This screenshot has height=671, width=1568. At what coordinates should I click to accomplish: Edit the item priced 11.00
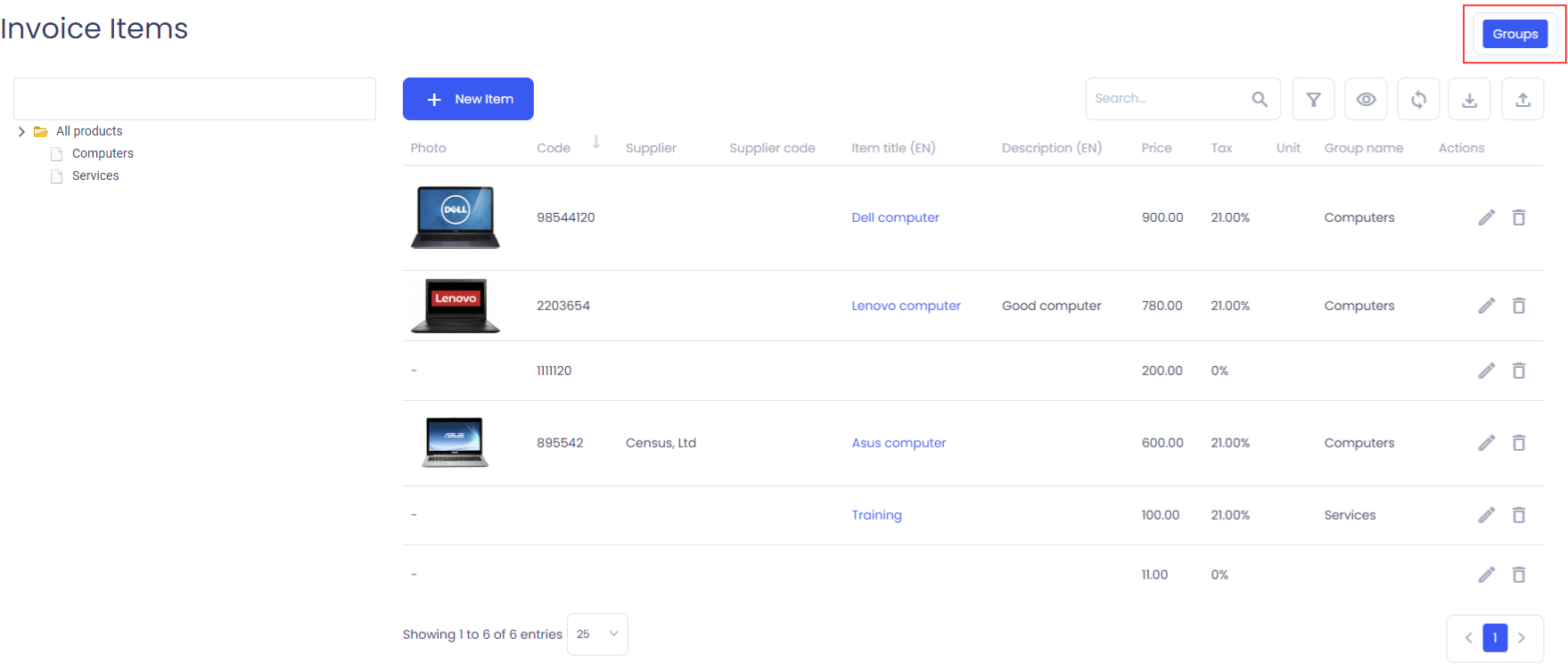point(1486,575)
